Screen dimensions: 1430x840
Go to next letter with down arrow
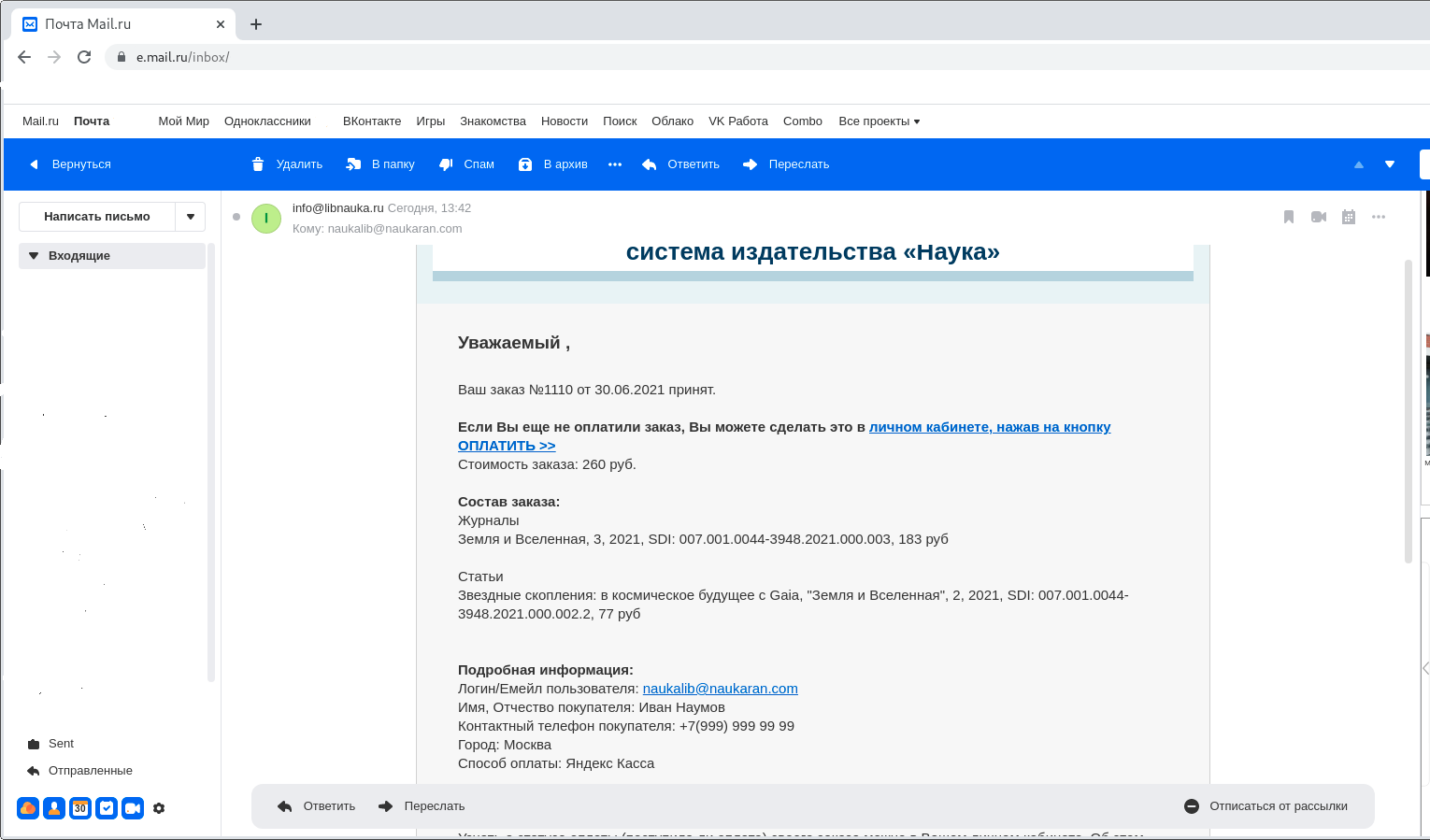pos(1390,164)
